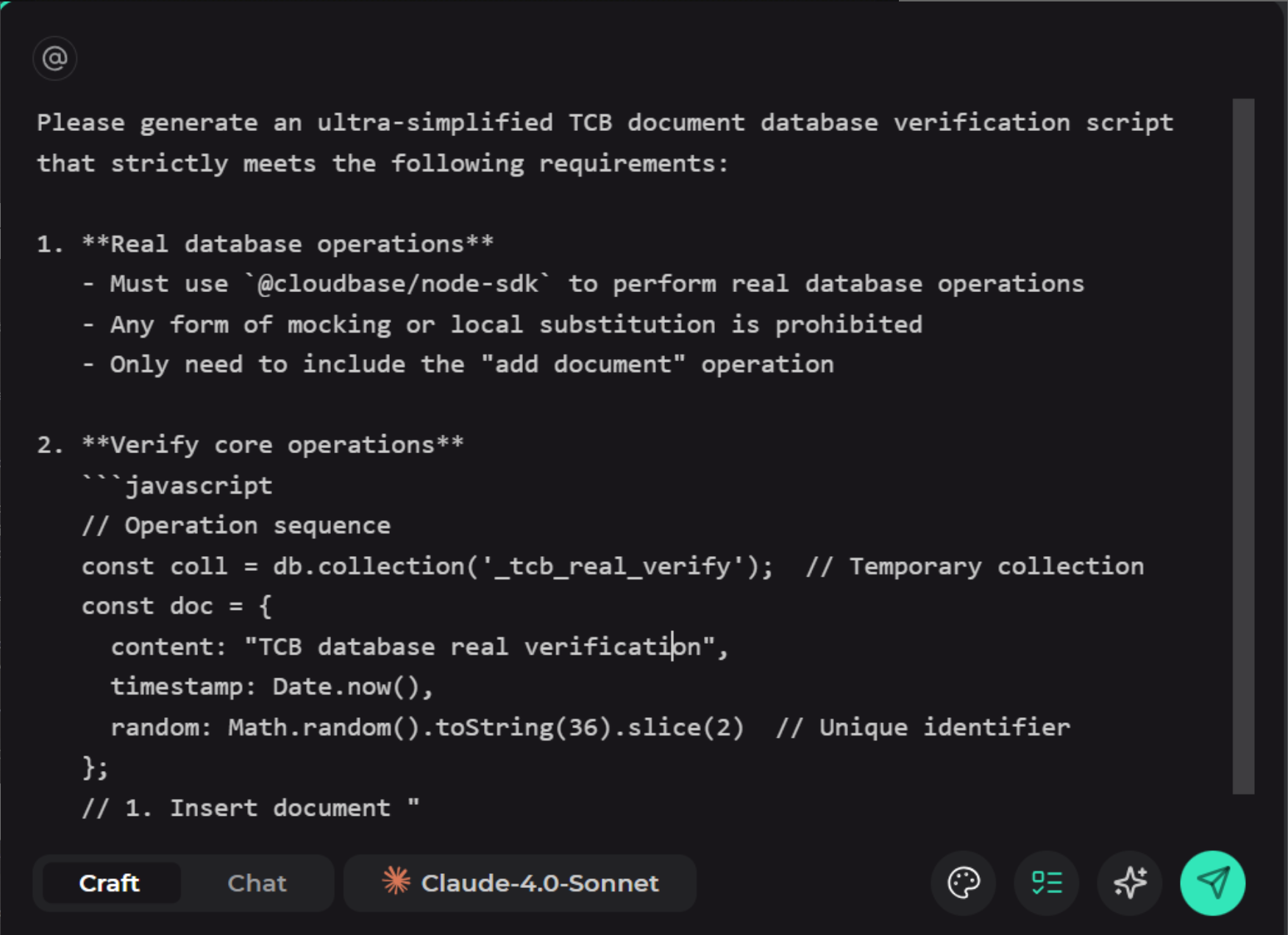Open the color palette options

tap(963, 883)
